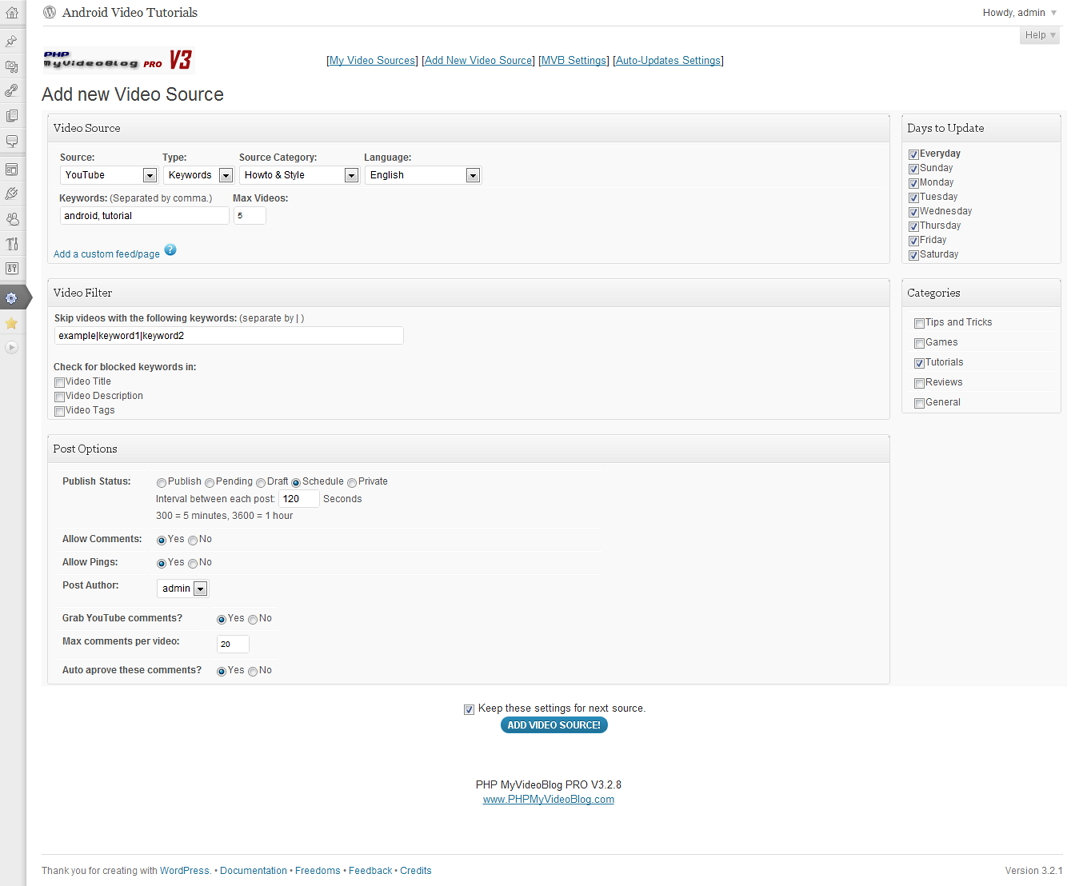This screenshot has height=886, width=1079.
Task: Click the Keywords text input field
Action: click(x=144, y=216)
